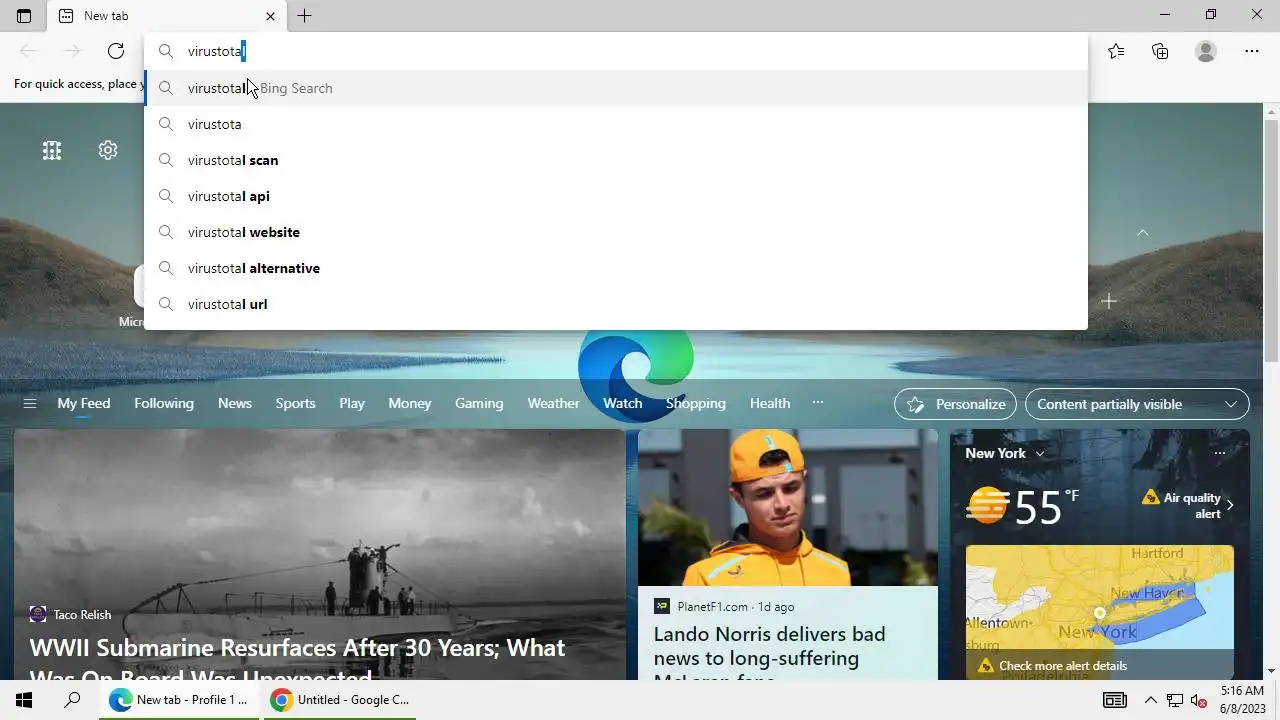This screenshot has width=1280, height=720.
Task: Open the taskbar clock and date
Action: 1242,700
